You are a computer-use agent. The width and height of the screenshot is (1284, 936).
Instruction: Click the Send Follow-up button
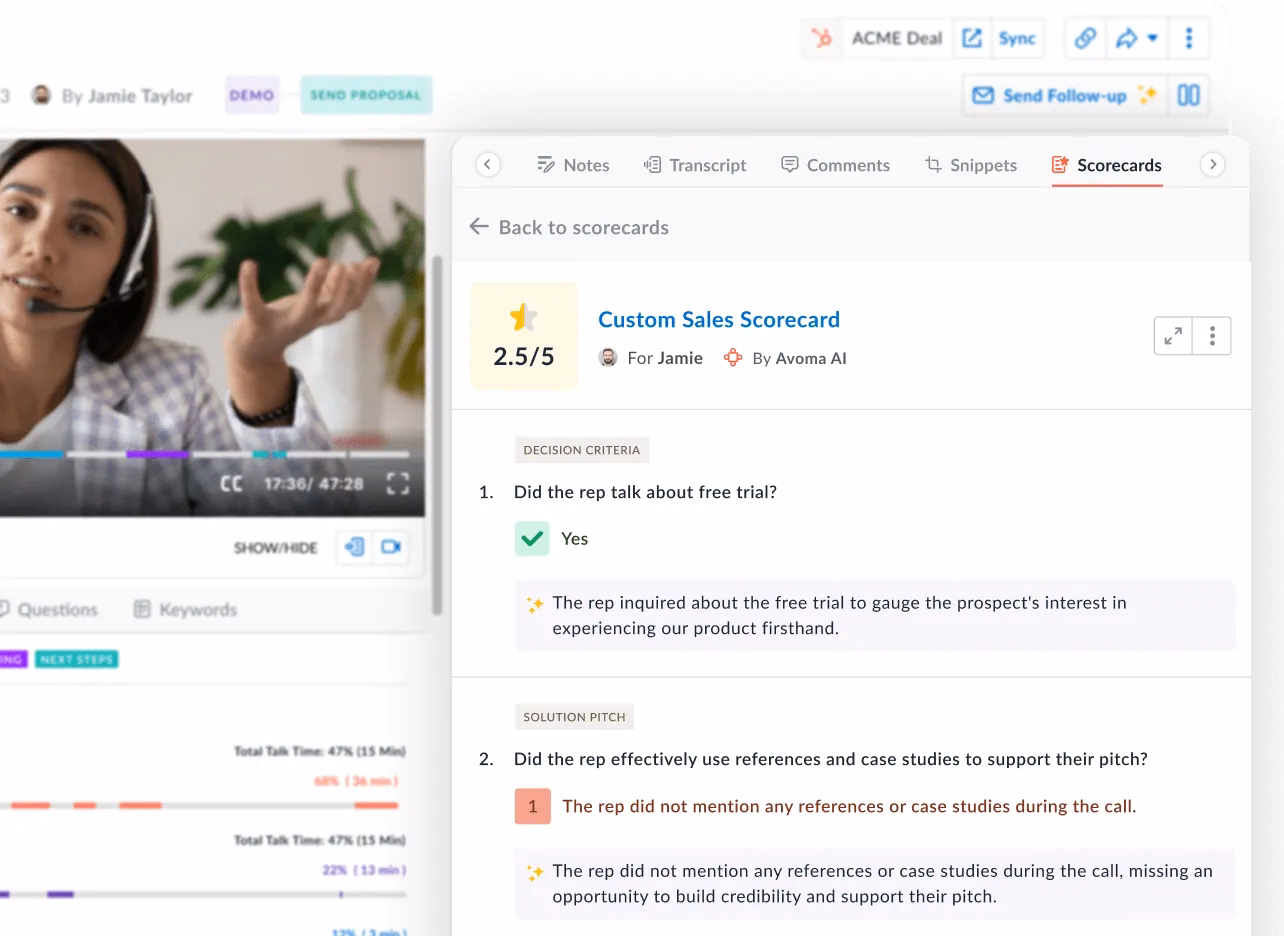1064,96
